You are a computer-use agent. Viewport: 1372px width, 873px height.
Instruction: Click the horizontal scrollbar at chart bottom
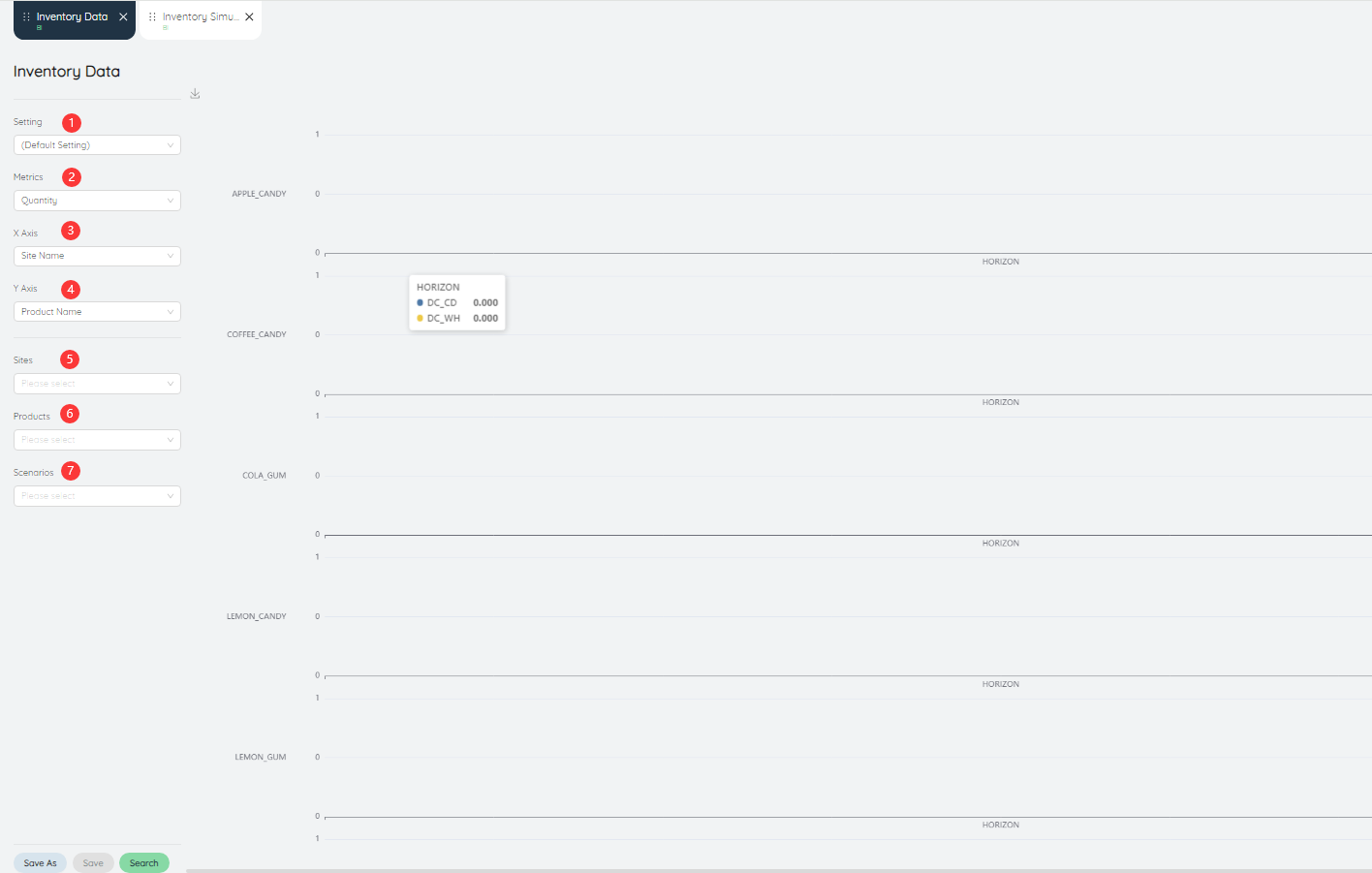(779, 870)
